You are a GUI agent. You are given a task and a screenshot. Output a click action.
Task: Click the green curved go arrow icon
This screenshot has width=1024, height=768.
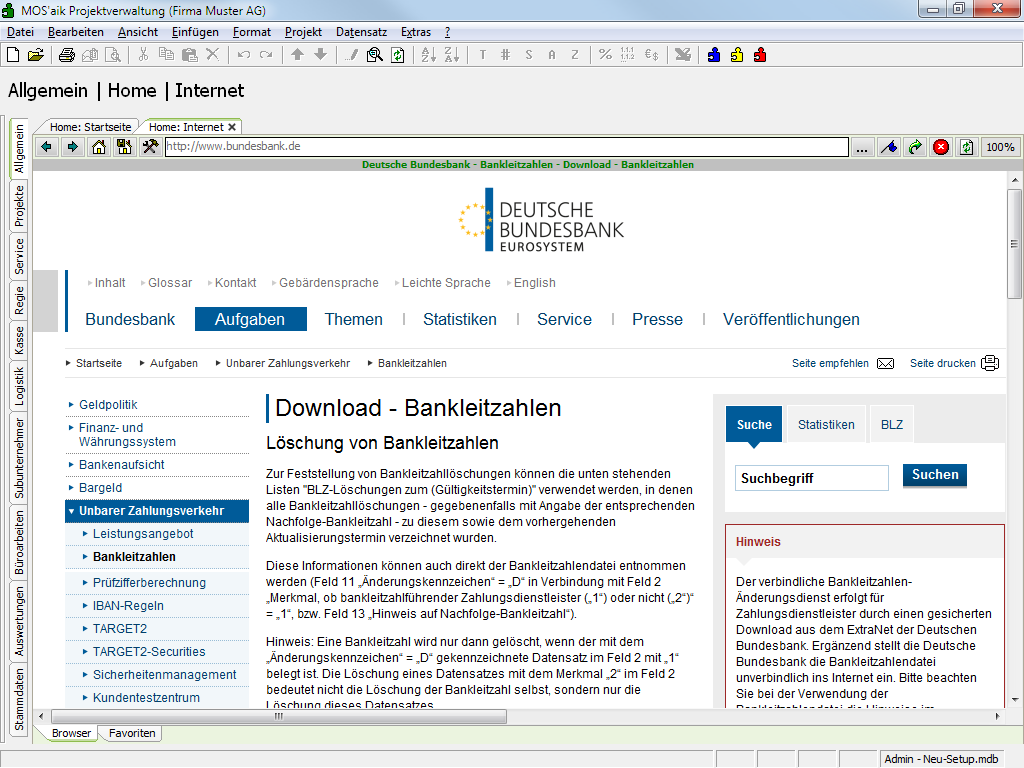915,148
